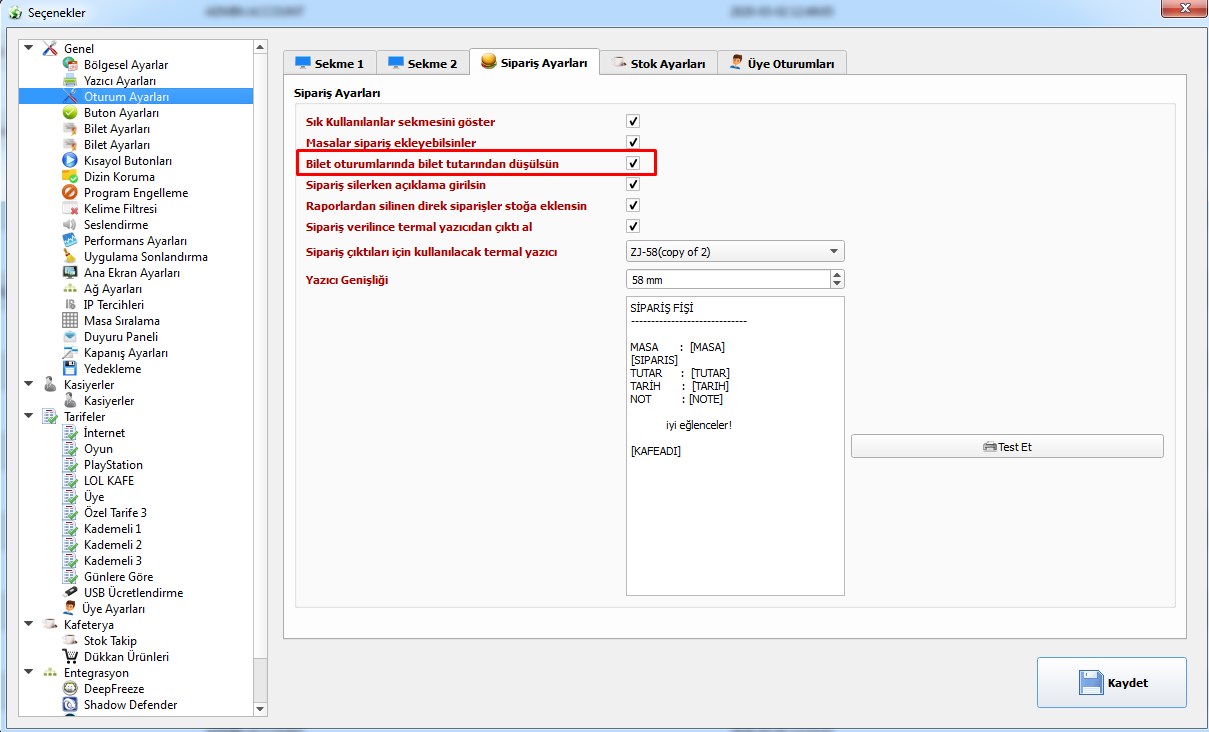Open Dükkan Ürünleri shopping cart icon
This screenshot has width=1209, height=732.
(70, 657)
